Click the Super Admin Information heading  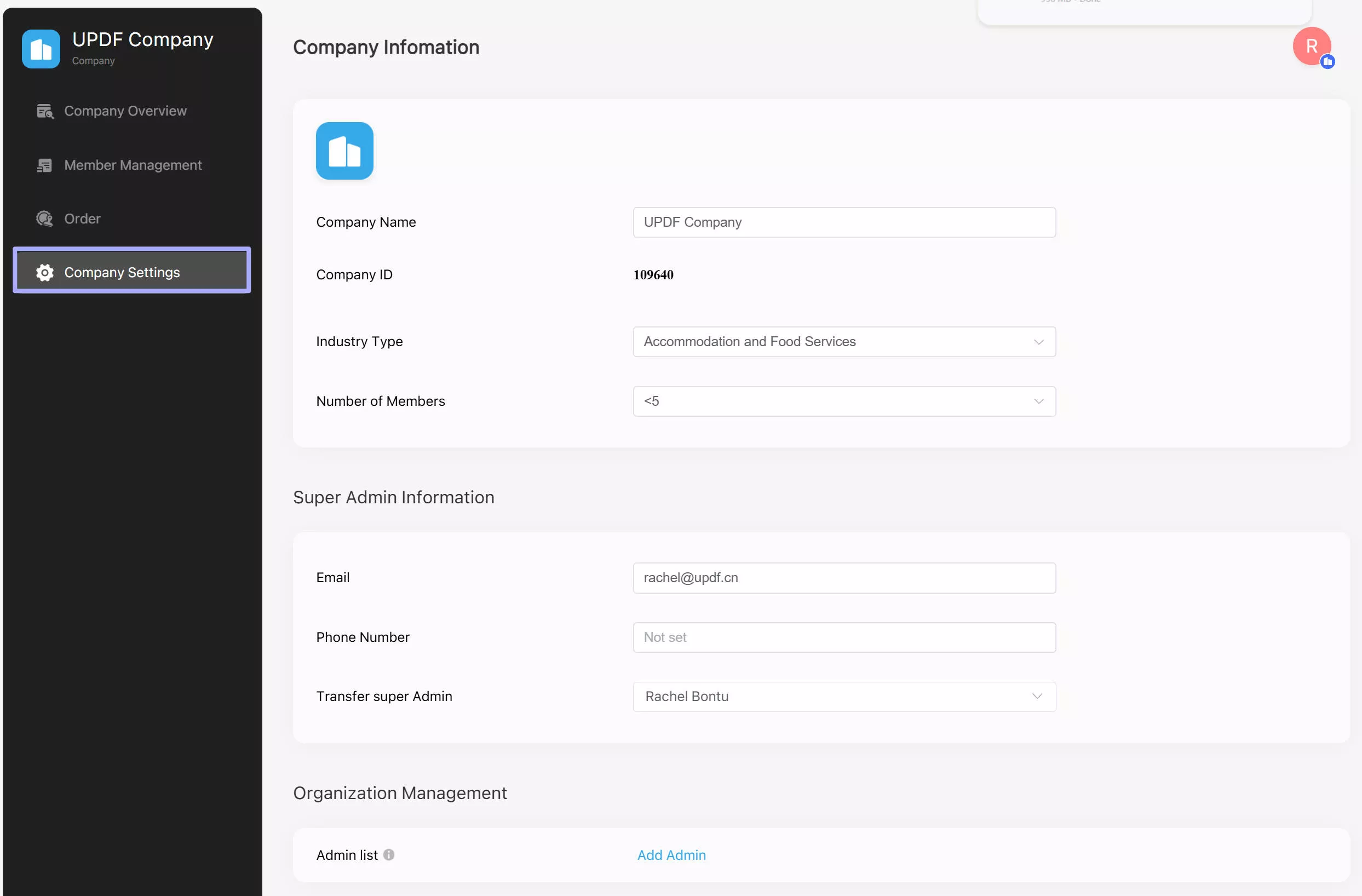(x=394, y=497)
